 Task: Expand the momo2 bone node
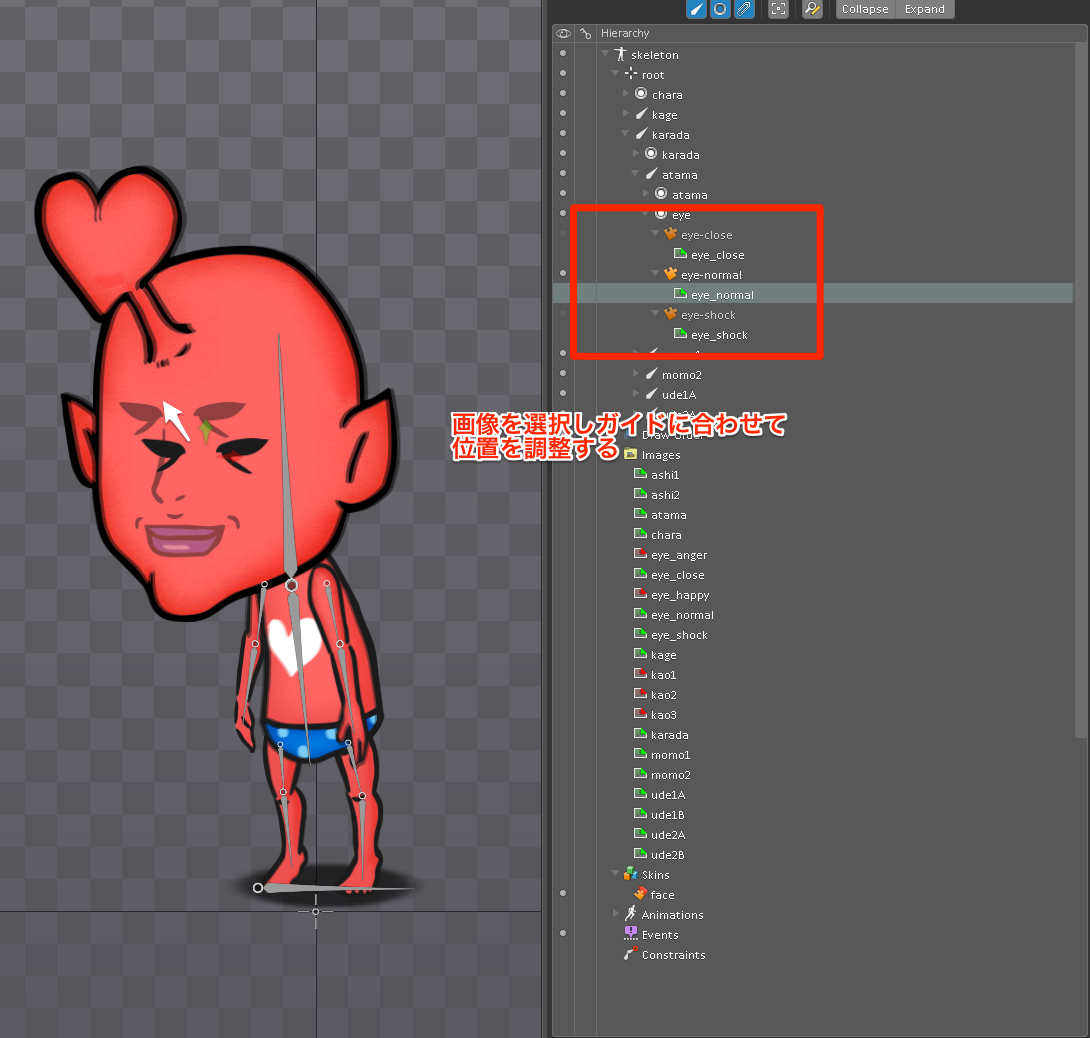[637, 374]
